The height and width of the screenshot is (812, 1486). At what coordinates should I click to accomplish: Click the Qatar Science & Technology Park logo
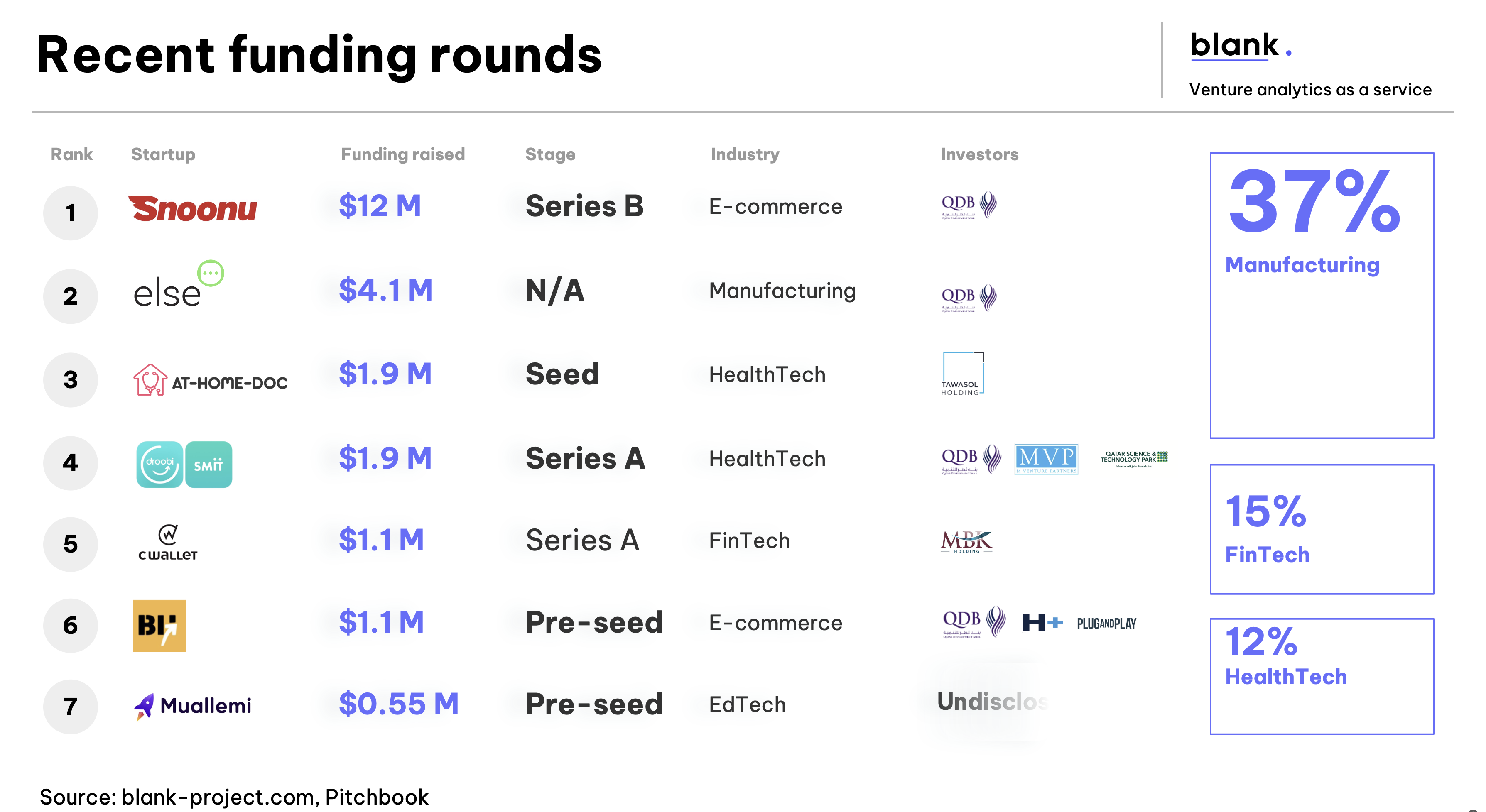click(1133, 459)
